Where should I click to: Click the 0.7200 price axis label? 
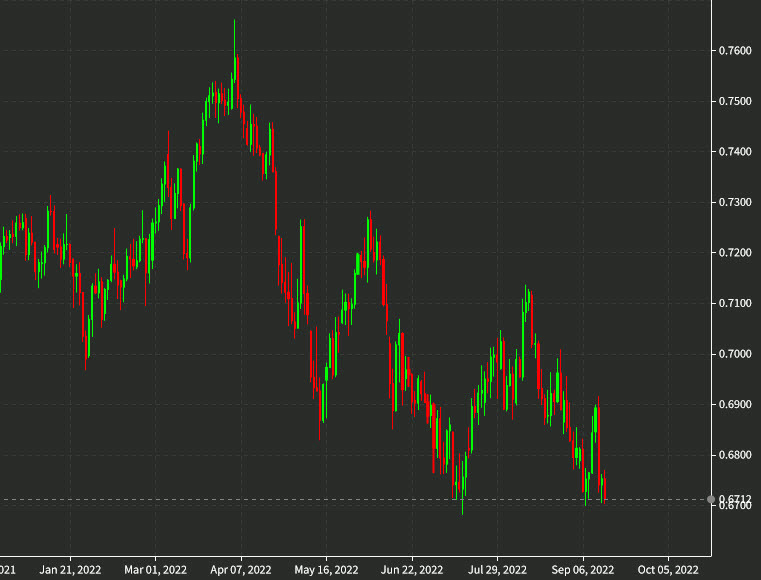point(735,252)
